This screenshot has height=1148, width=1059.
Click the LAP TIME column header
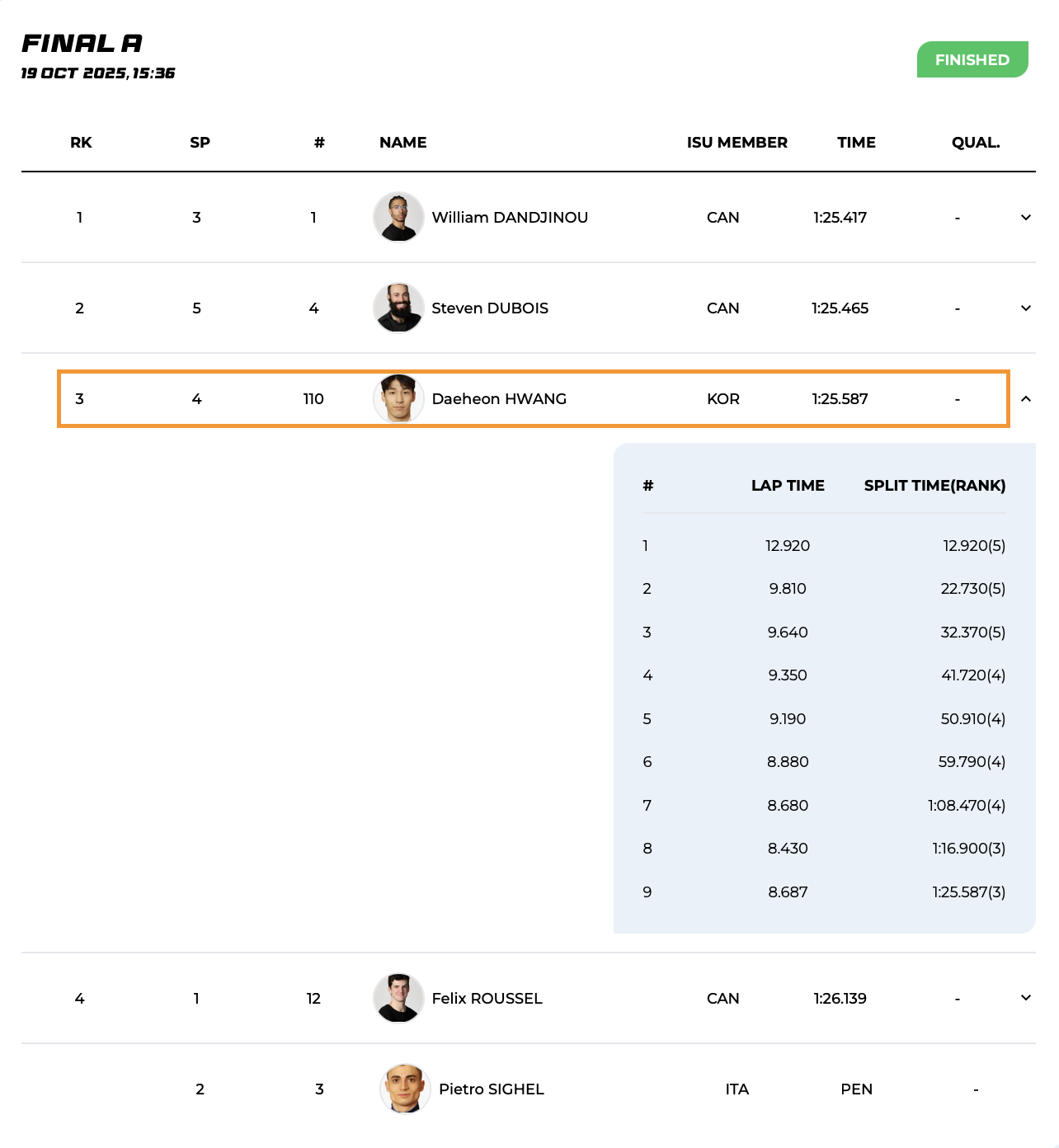coord(787,486)
